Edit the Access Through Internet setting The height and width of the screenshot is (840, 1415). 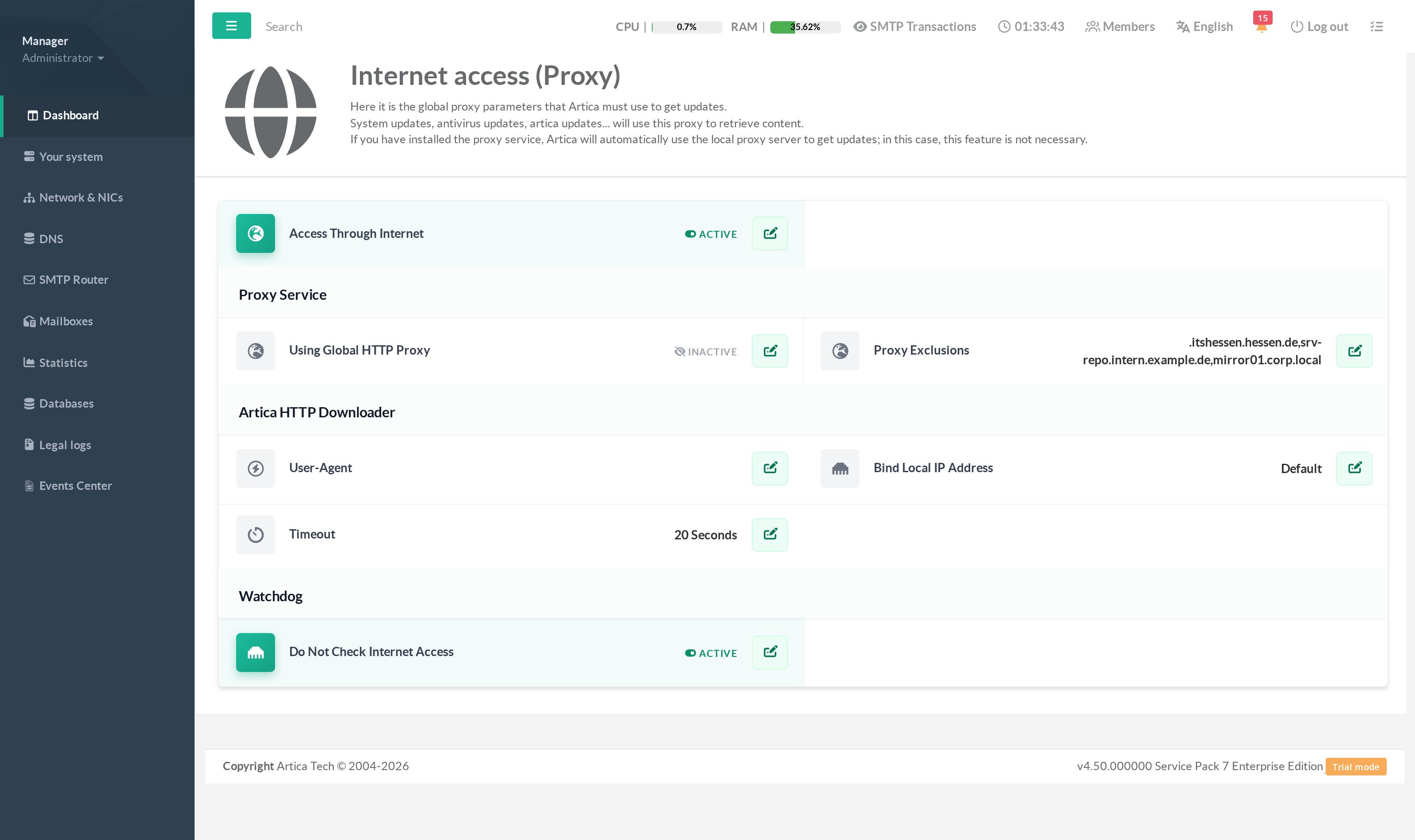coord(770,233)
